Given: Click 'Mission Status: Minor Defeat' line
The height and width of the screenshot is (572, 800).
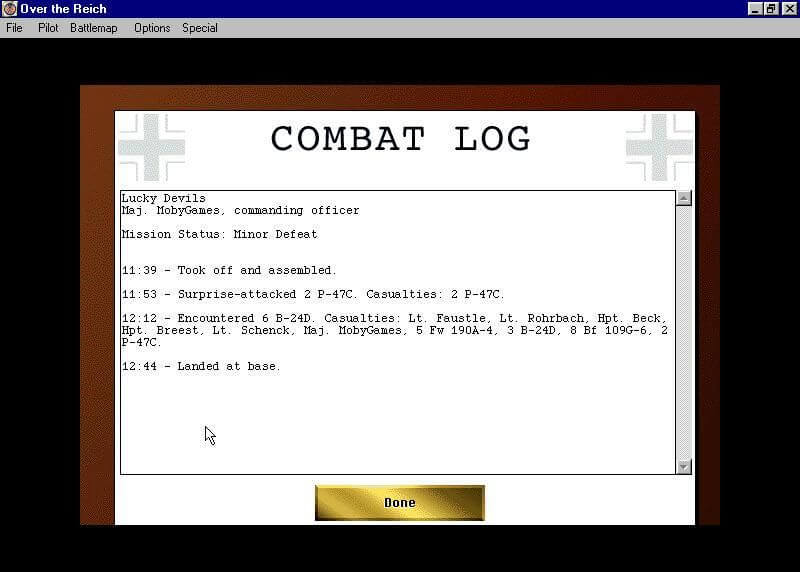Looking at the screenshot, I should click(219, 234).
